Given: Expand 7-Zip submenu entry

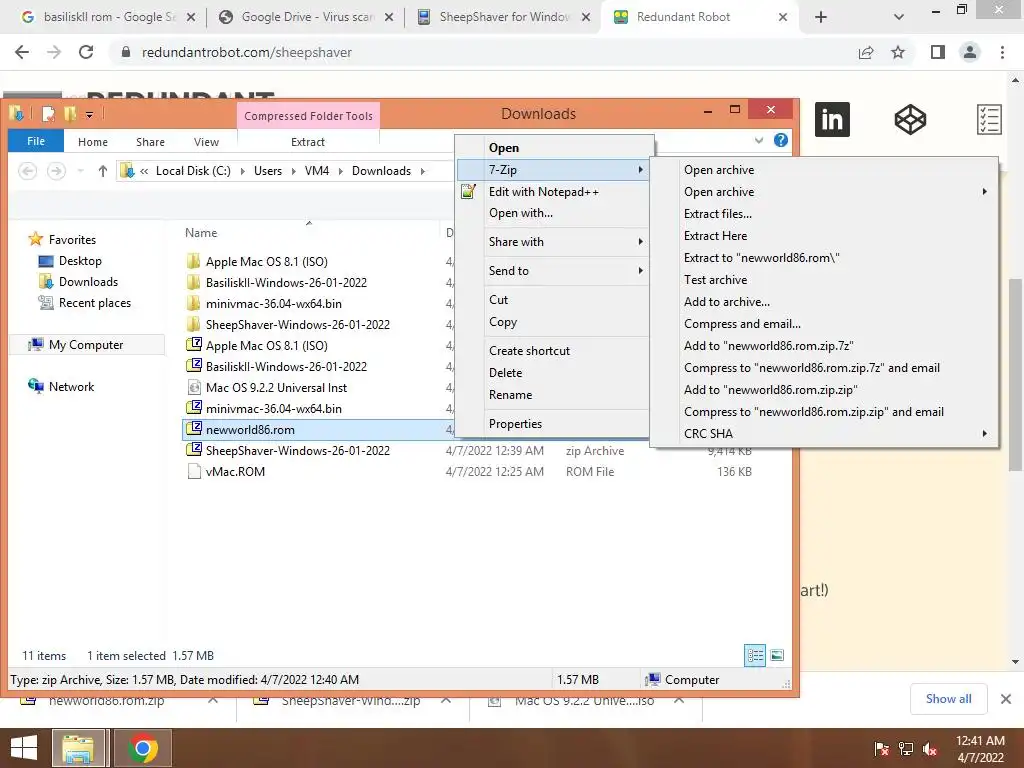Looking at the screenshot, I should click(x=553, y=170).
